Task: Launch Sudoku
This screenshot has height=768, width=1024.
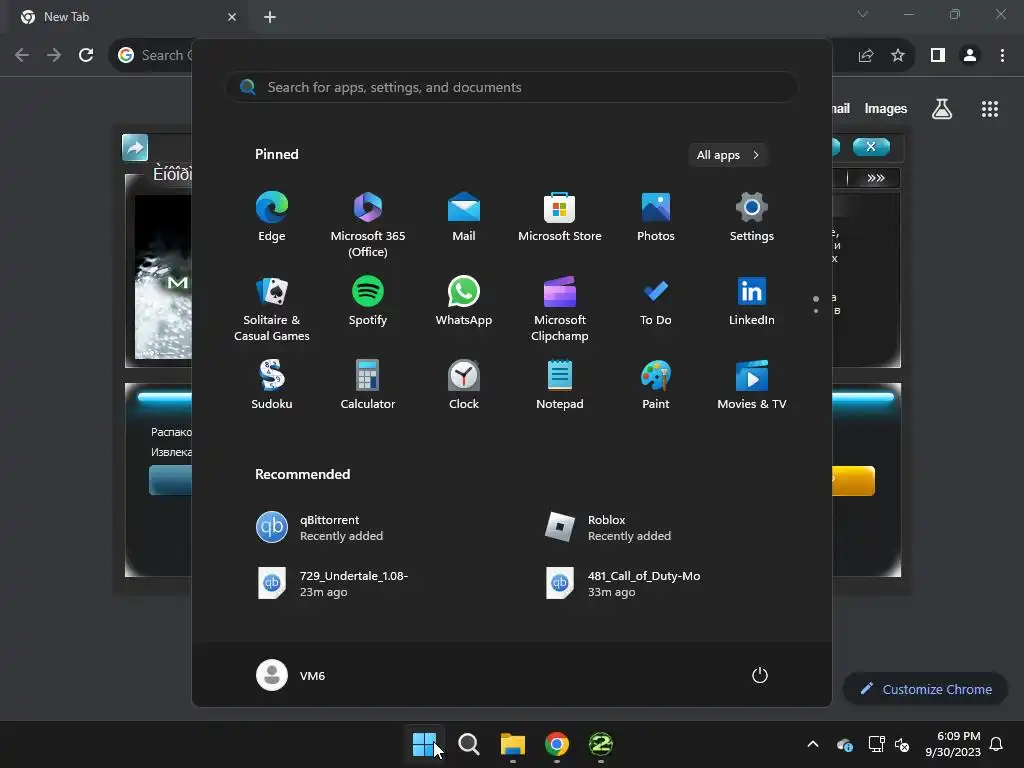Action: pos(272,385)
